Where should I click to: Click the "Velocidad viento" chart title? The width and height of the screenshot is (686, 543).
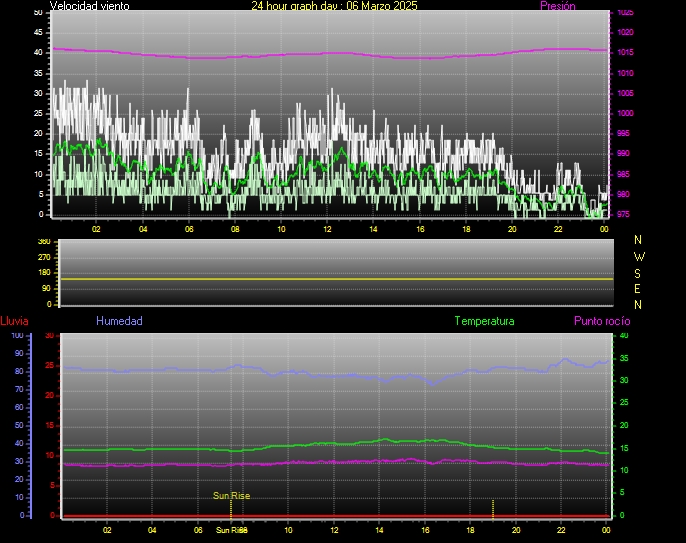[90, 6]
